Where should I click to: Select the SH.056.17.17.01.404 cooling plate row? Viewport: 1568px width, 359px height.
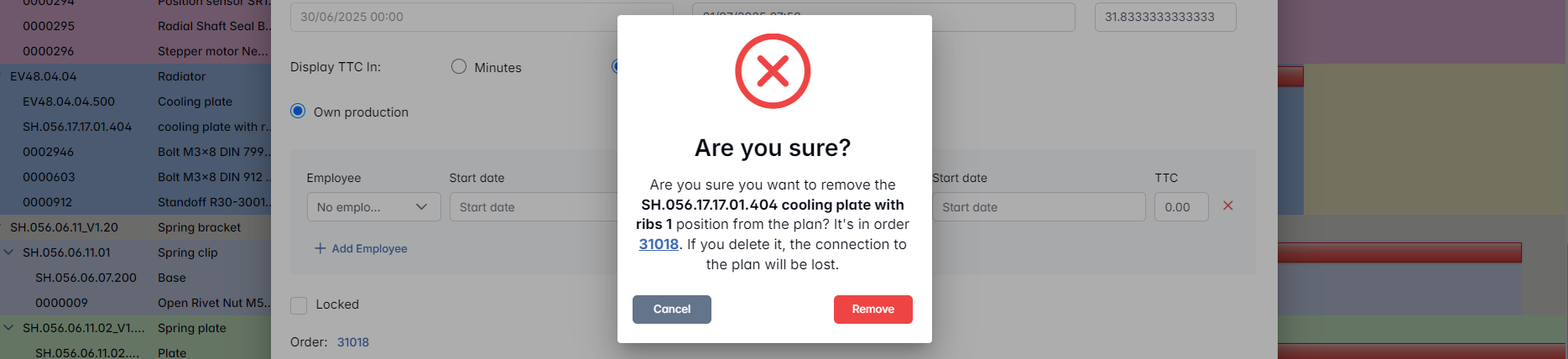point(134,127)
